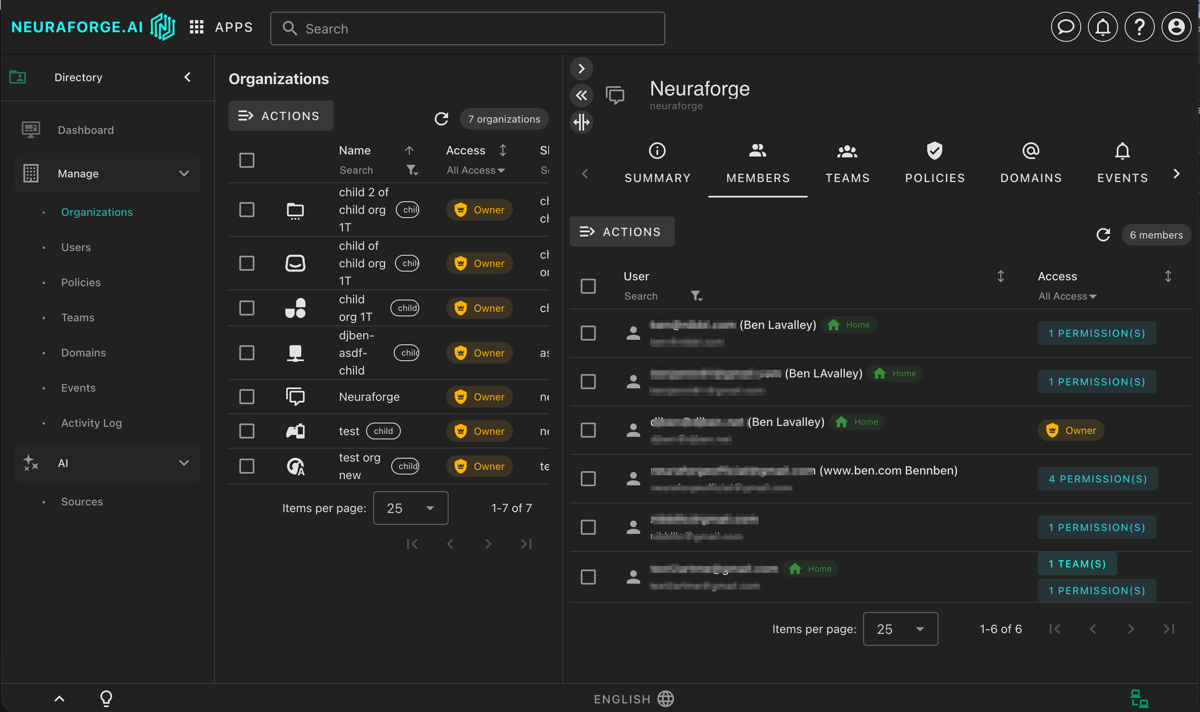
Task: Check the member row with Owner access
Action: pyautogui.click(x=588, y=430)
